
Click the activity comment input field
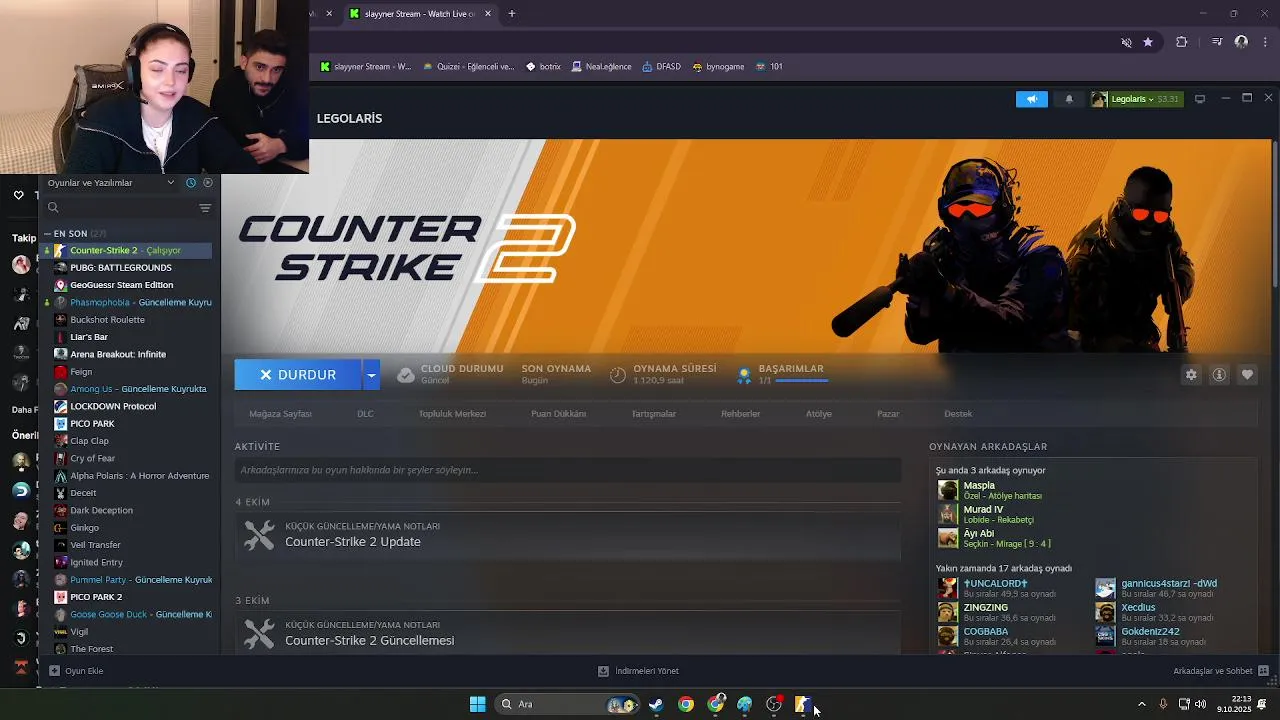pos(568,470)
